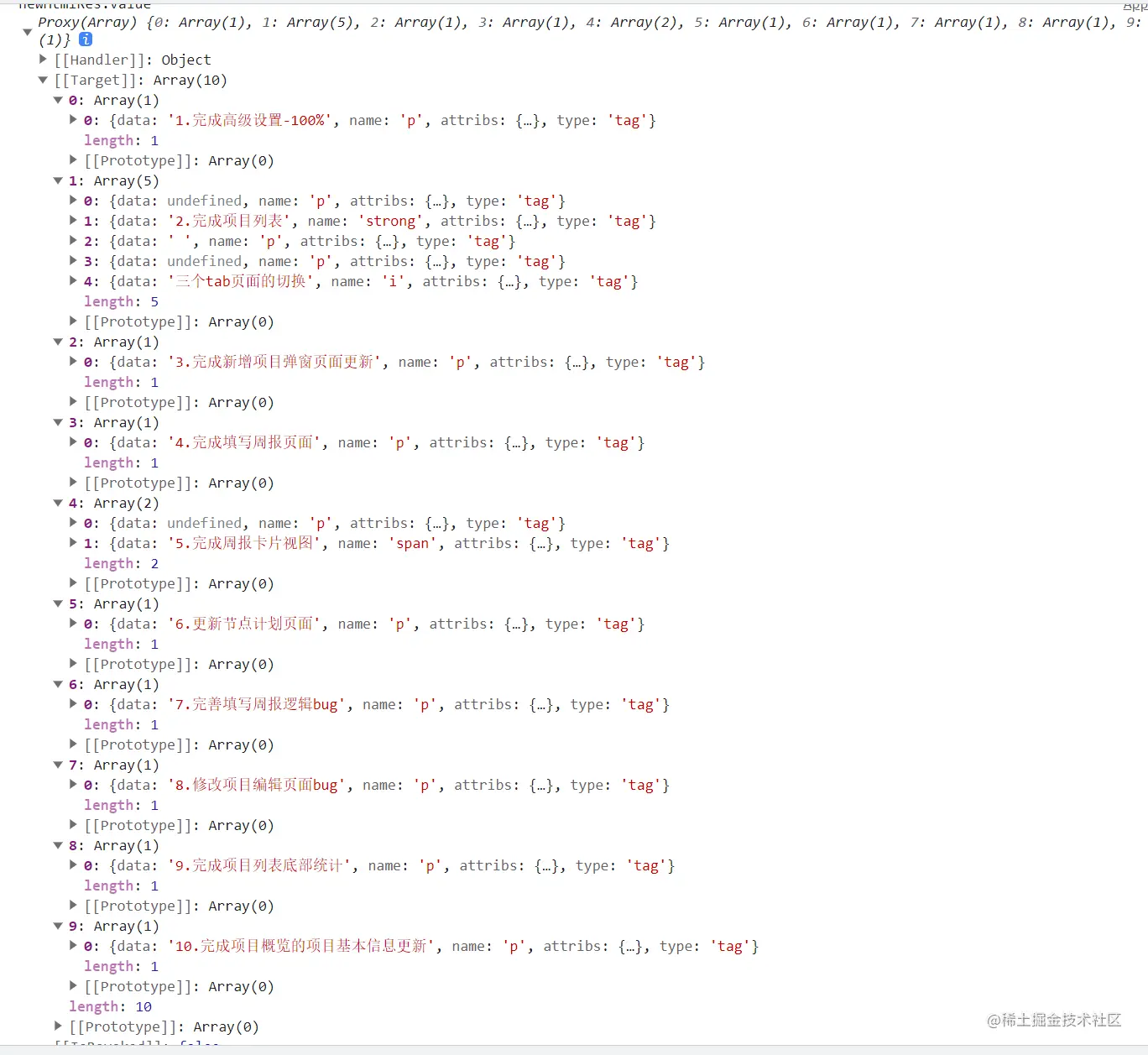Collapse the 3: Array(1) group
Screen dimensions: 1148x1055
click(x=58, y=422)
